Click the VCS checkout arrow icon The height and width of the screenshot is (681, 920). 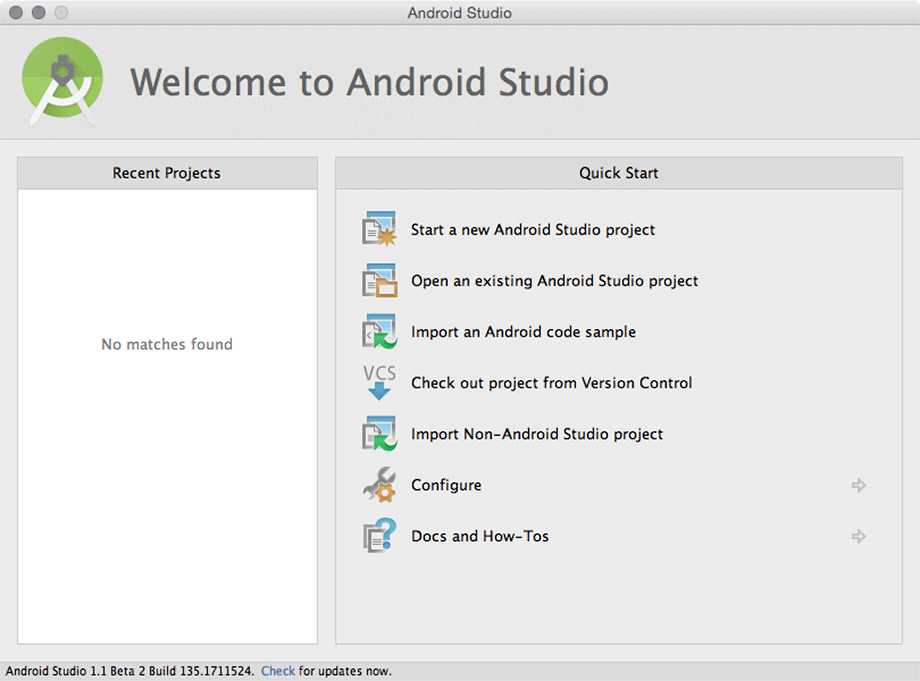point(380,382)
